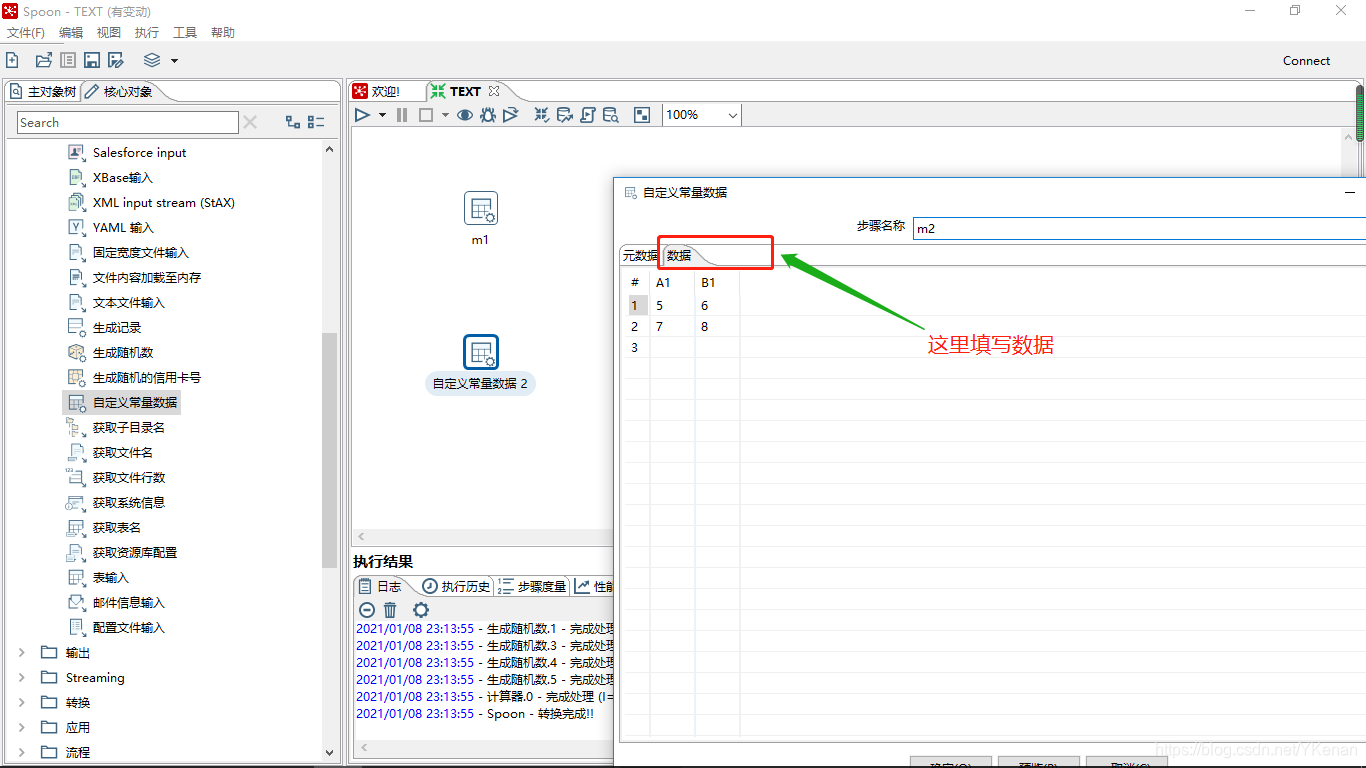Open the 执行 menu
The width and height of the screenshot is (1366, 768).
pyautogui.click(x=147, y=33)
